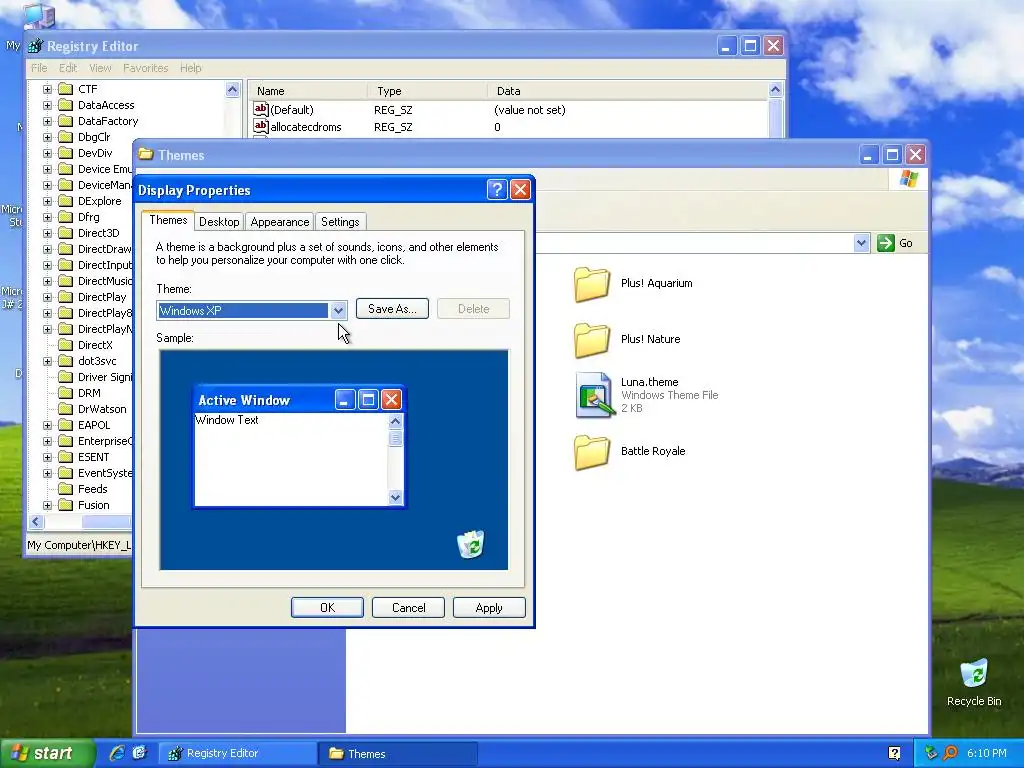
Task: Click the Name column header in Registry Editor
Action: click(x=307, y=91)
